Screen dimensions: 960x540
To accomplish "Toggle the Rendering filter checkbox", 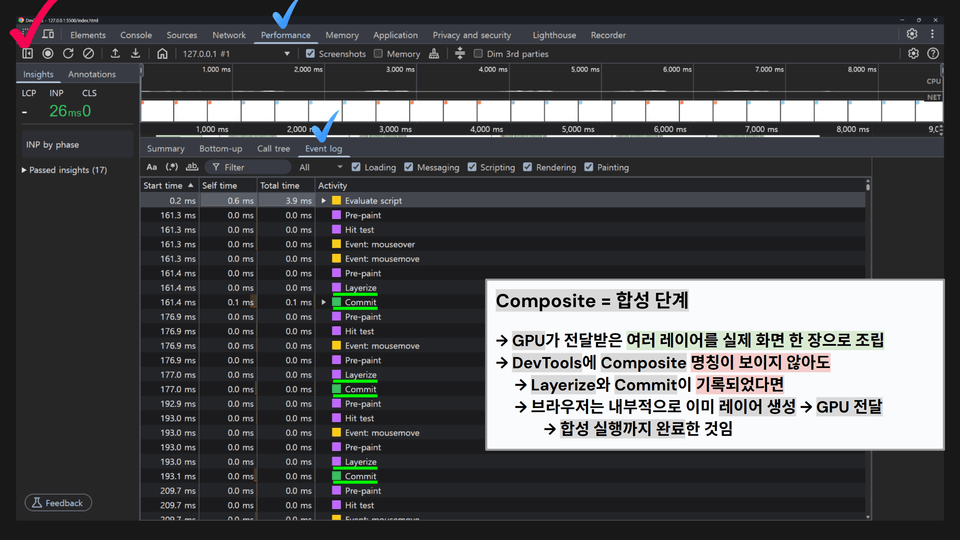I will pyautogui.click(x=528, y=167).
